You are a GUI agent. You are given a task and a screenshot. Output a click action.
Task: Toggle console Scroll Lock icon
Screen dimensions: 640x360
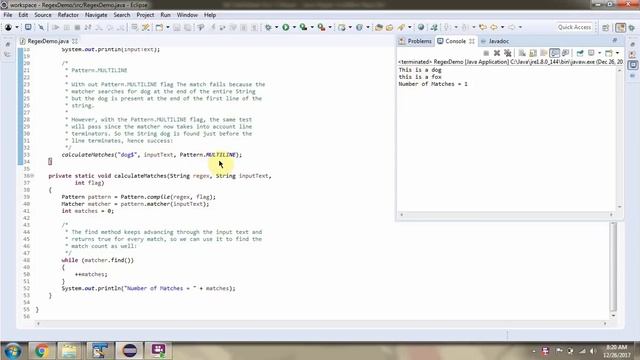[533, 53]
